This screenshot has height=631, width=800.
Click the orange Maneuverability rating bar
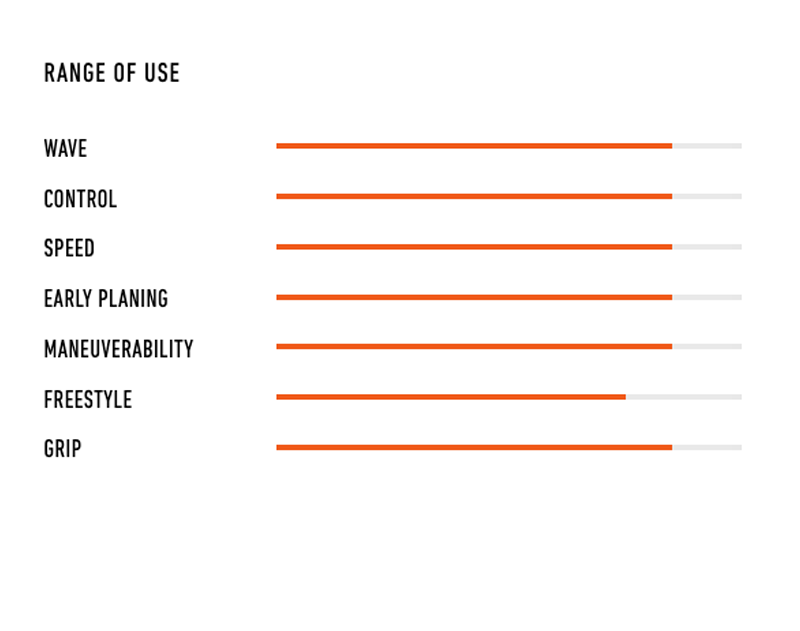474,346
